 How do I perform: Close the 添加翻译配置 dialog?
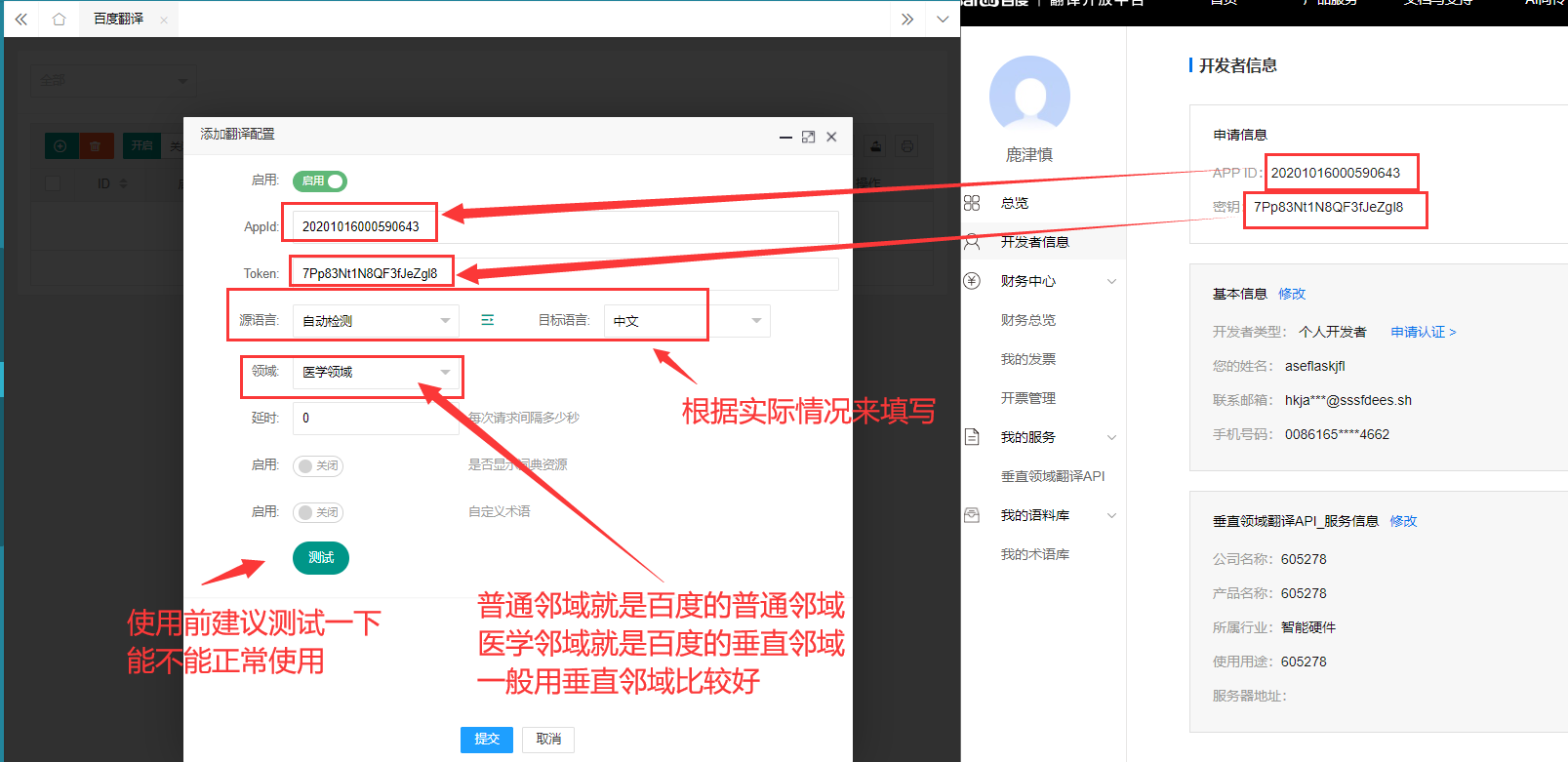831,137
